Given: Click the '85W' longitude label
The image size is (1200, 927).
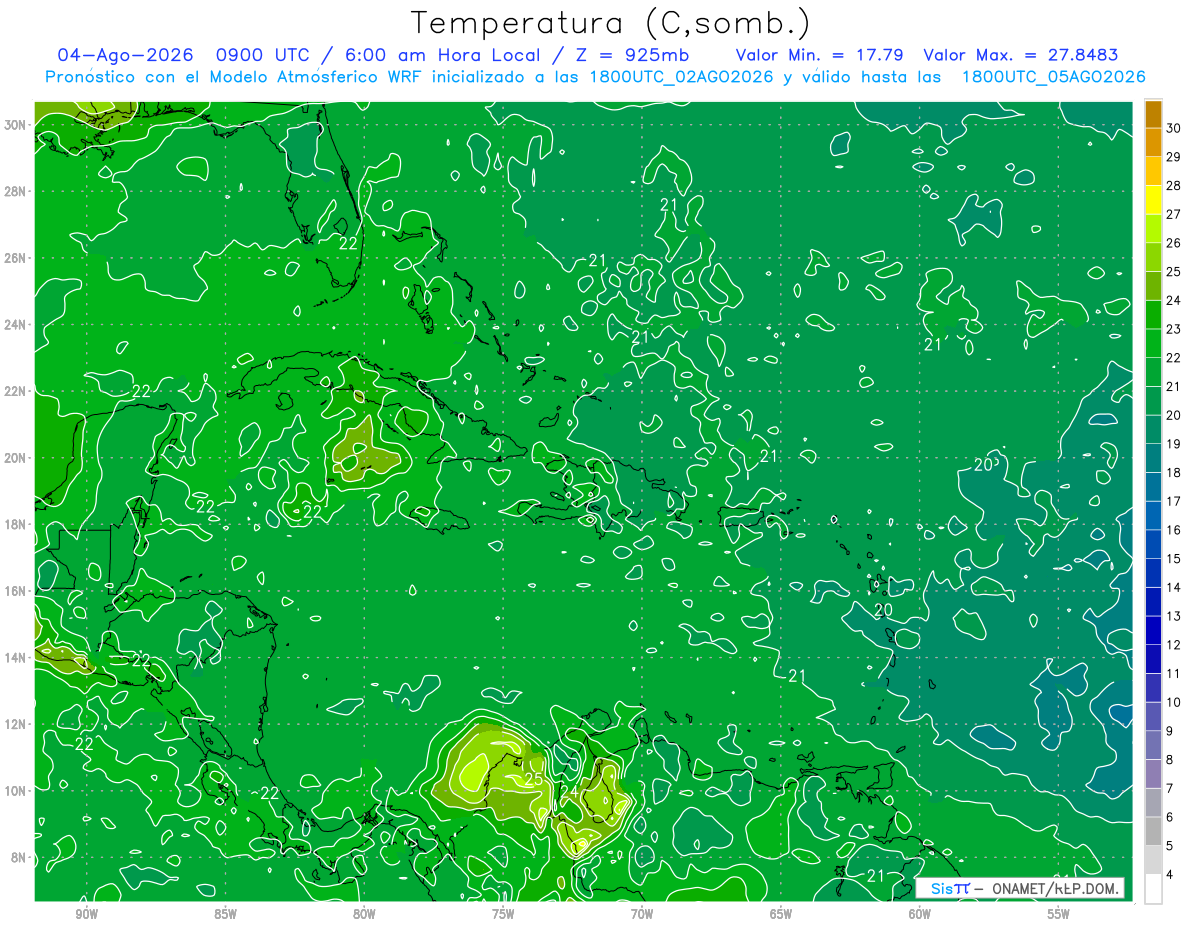Looking at the screenshot, I should click(225, 913).
